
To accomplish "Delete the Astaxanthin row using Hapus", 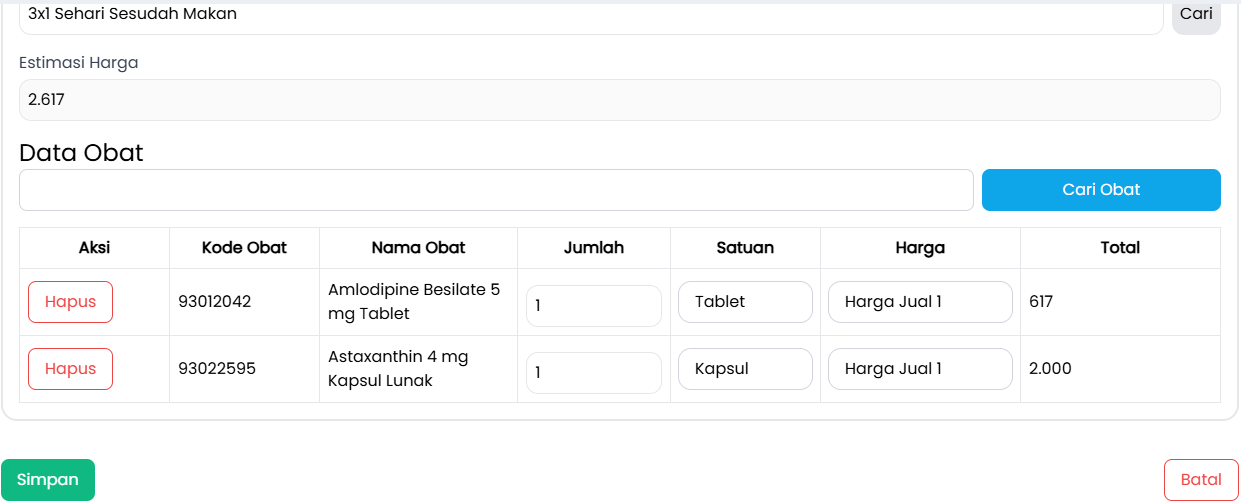I will click(70, 369).
